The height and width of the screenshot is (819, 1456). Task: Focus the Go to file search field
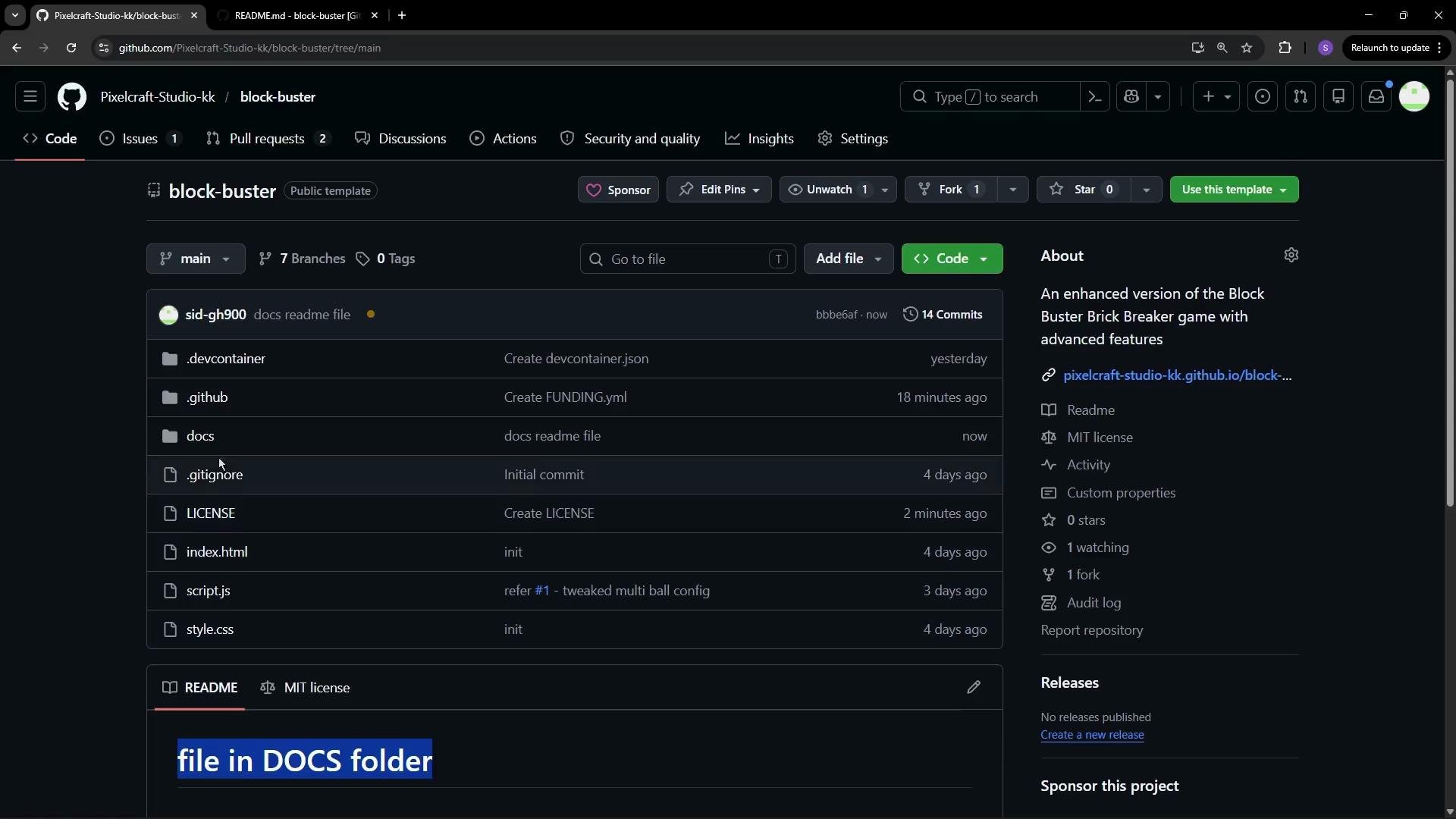(x=688, y=259)
